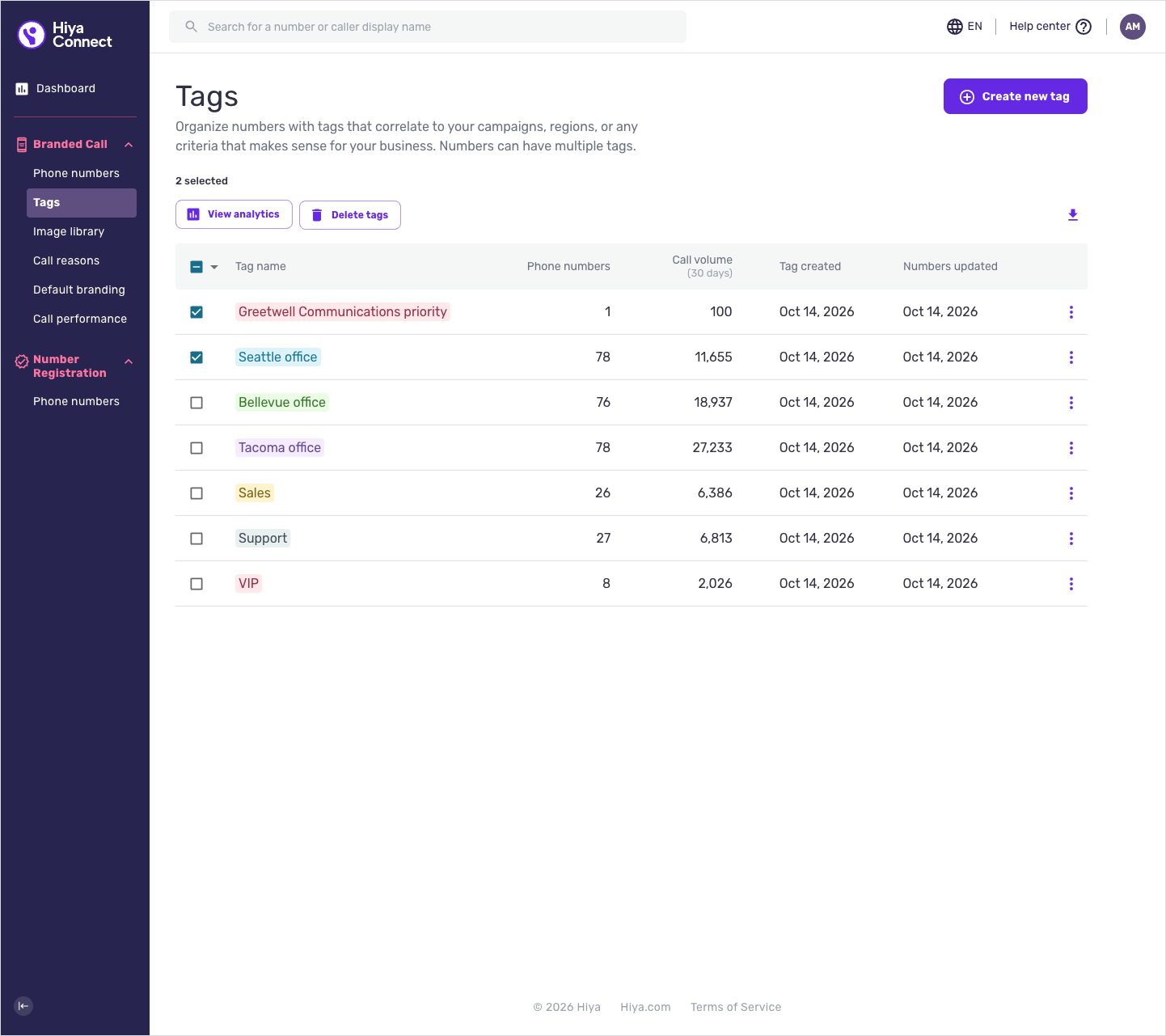Open more options for Tacoma office row

click(x=1071, y=448)
